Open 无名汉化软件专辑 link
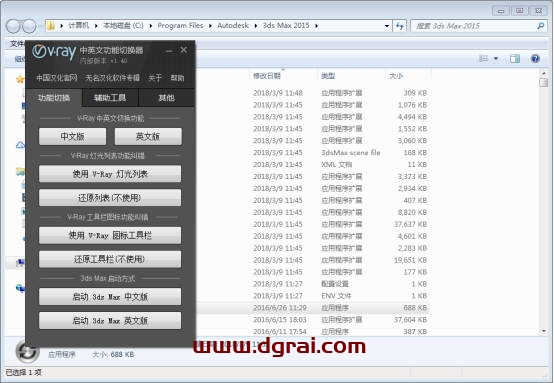The height and width of the screenshot is (383, 554). point(112,78)
